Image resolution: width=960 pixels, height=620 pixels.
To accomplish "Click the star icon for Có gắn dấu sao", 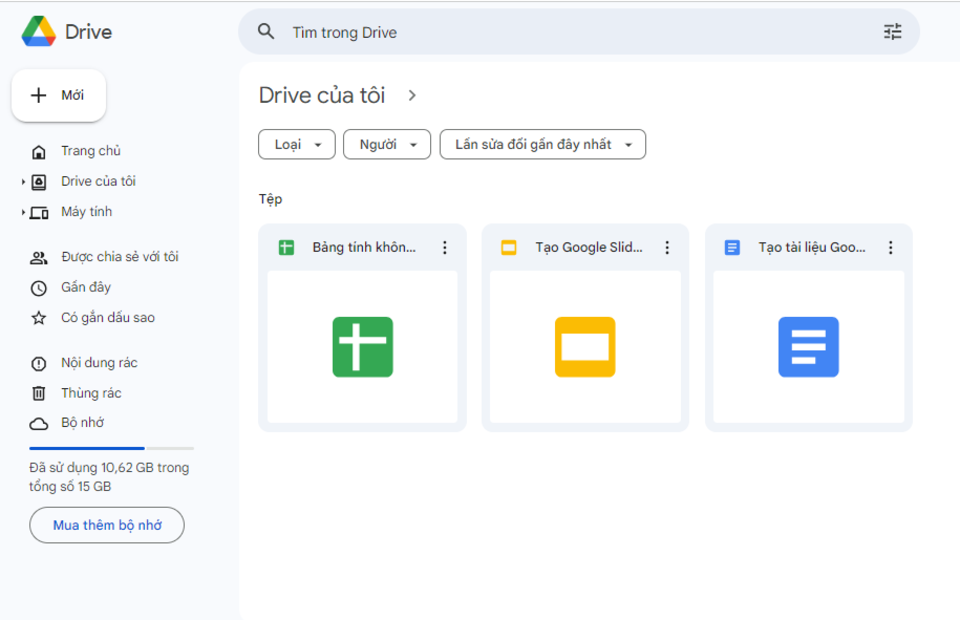I will pos(39,318).
